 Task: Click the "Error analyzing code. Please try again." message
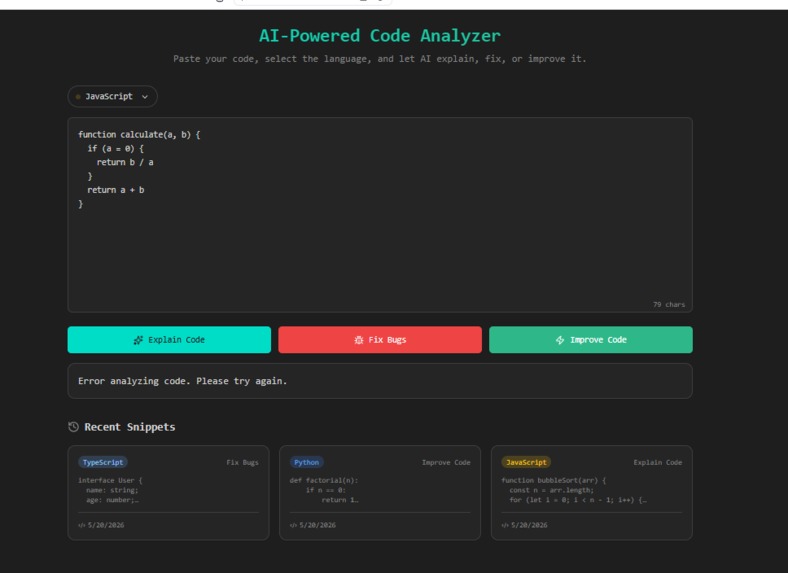pyautogui.click(x=182, y=381)
